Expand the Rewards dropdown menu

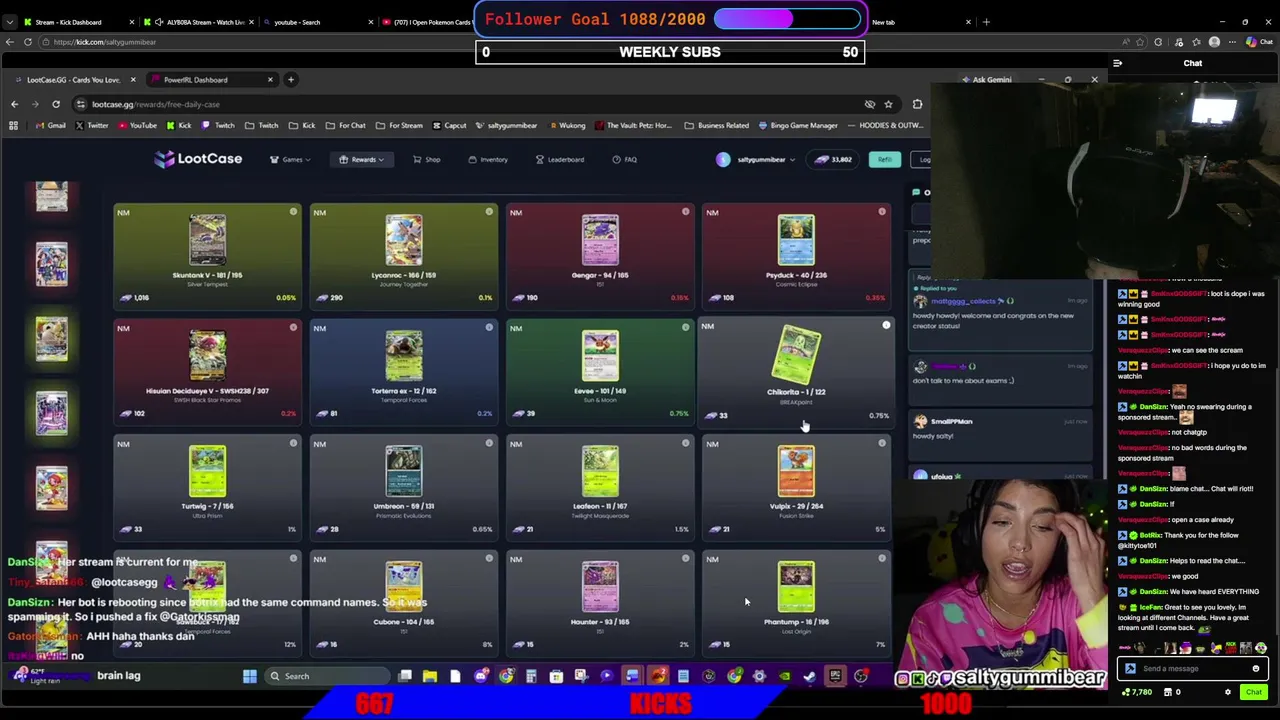[x=362, y=159]
